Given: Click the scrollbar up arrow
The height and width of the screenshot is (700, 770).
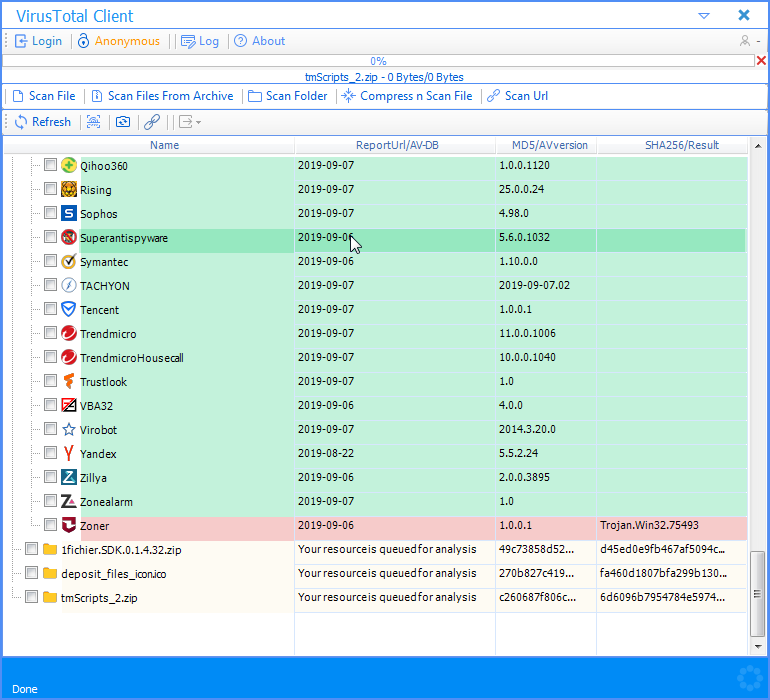Looking at the screenshot, I should (758, 146).
